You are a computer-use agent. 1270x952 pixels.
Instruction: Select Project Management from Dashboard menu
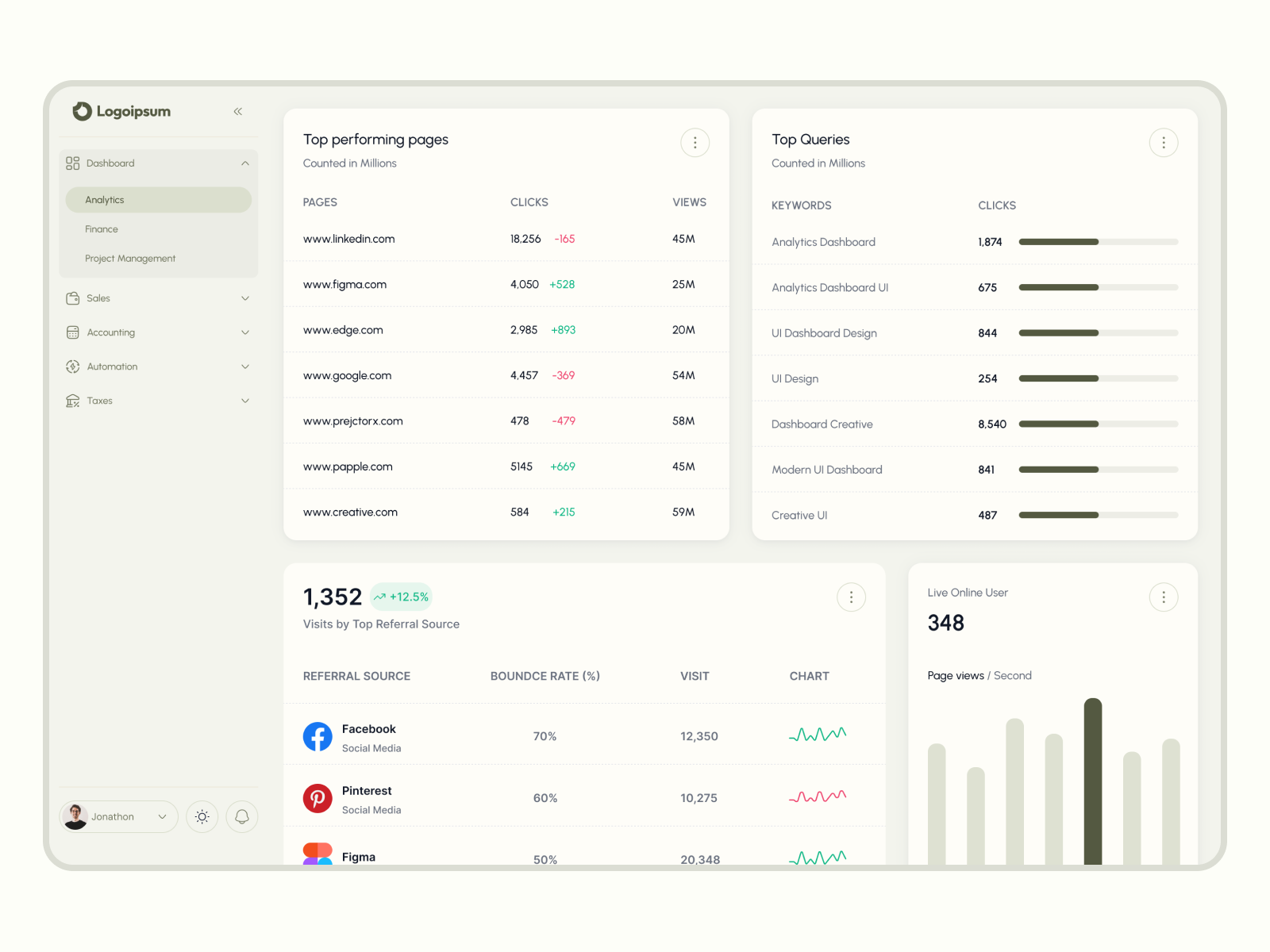[130, 258]
